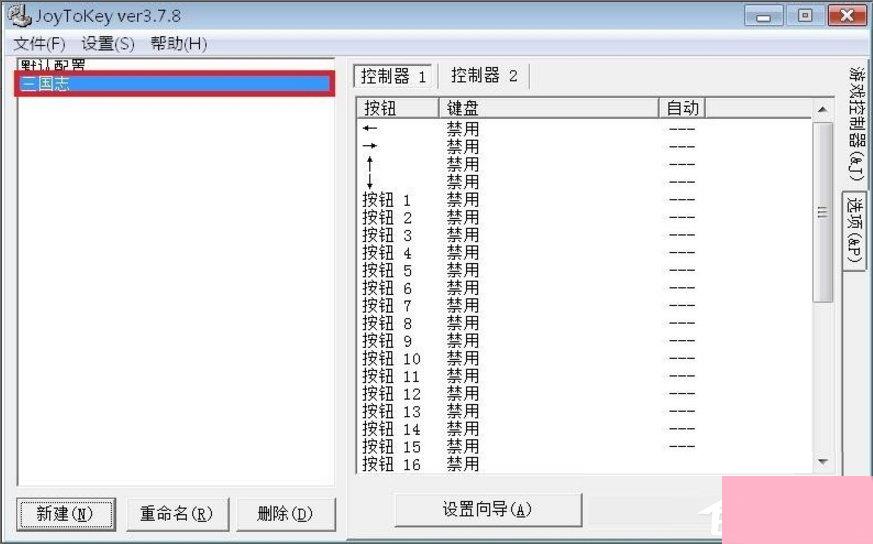
Task: Open the 帮助(H) menu
Action: point(178,43)
